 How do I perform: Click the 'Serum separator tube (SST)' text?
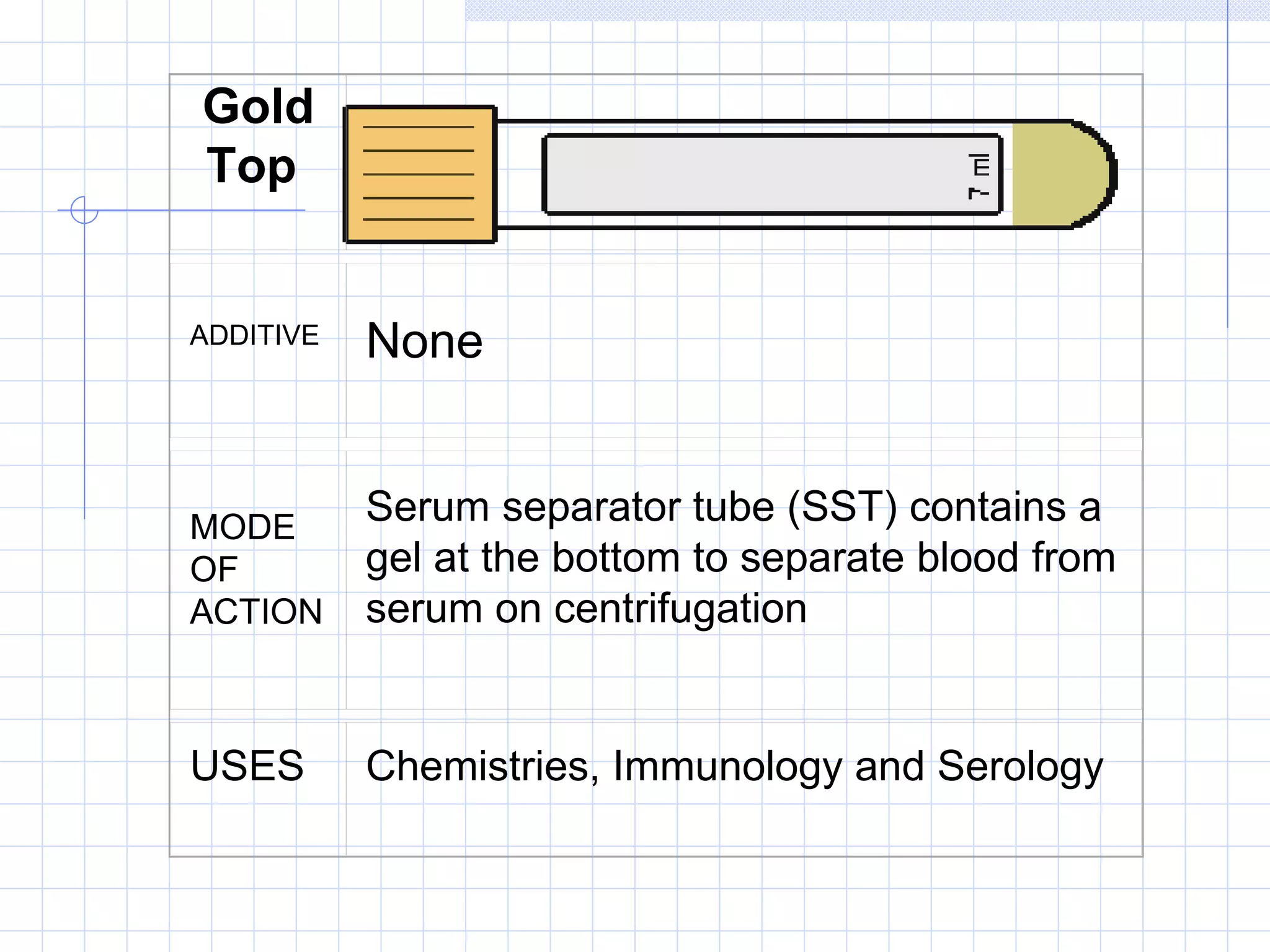click(631, 507)
